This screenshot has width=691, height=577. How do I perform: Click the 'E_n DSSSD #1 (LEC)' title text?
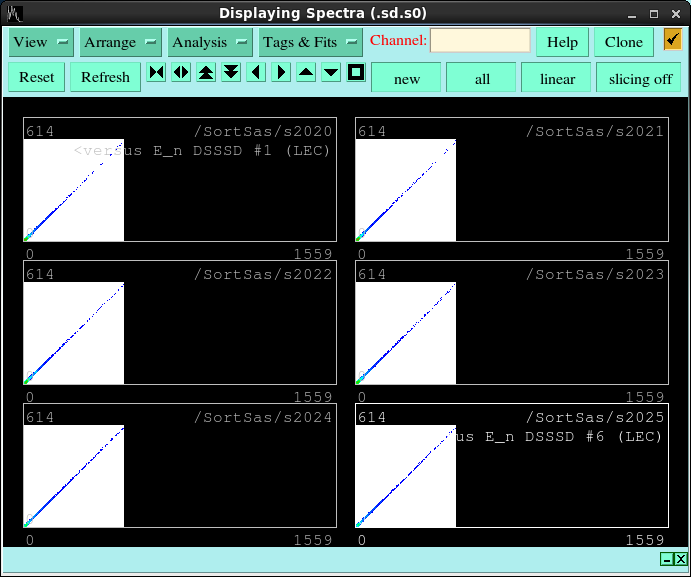point(241,151)
